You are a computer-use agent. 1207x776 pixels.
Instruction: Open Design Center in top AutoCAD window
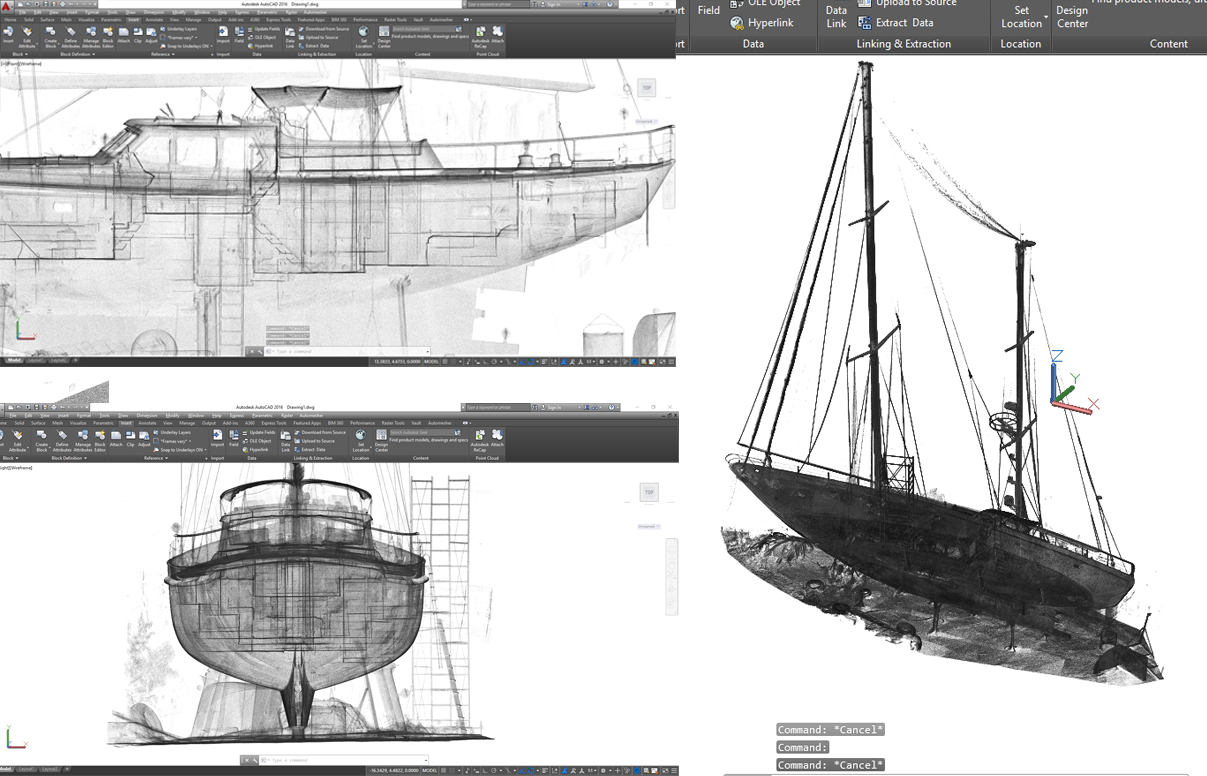pos(384,36)
